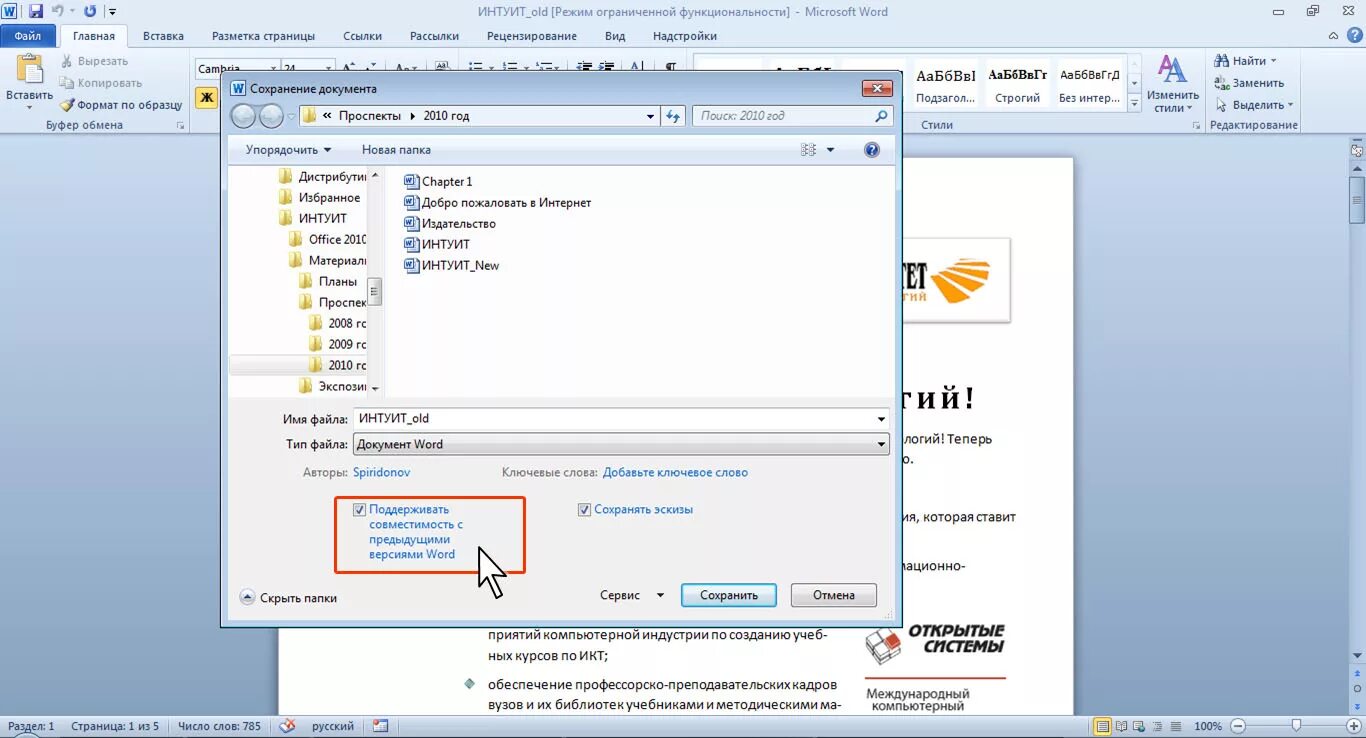This screenshot has width=1366, height=738.
Task: Click the Forward arrow in save dialog
Action: point(271,116)
